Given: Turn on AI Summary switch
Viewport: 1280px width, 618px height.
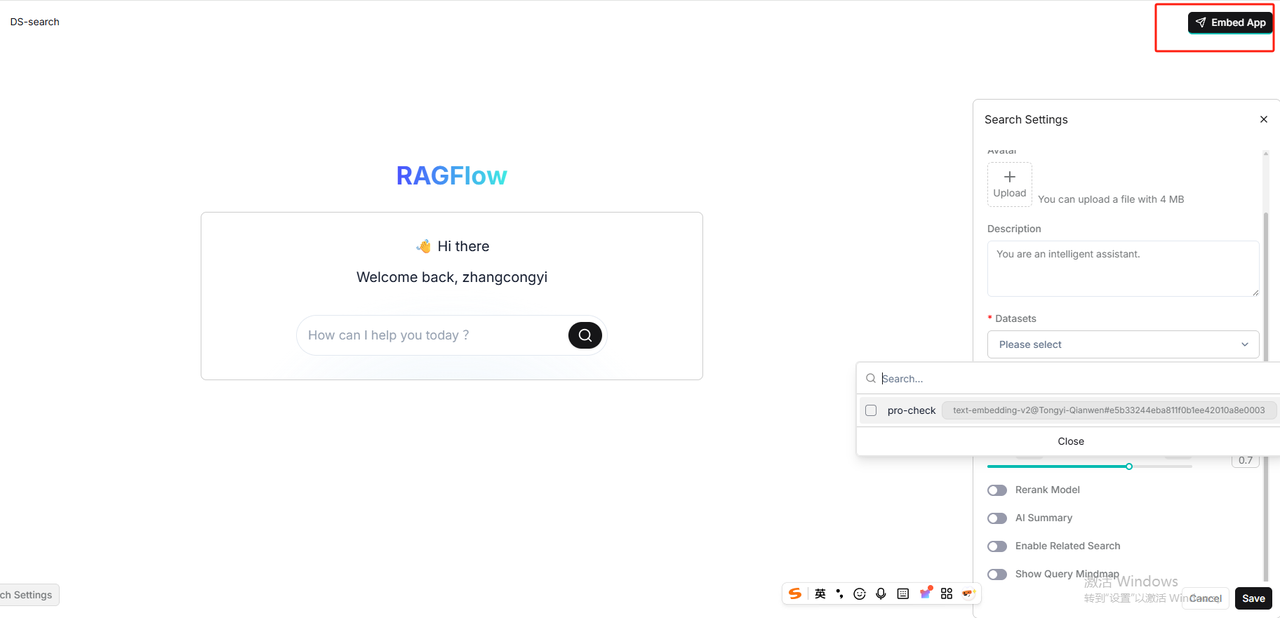Looking at the screenshot, I should tap(997, 518).
